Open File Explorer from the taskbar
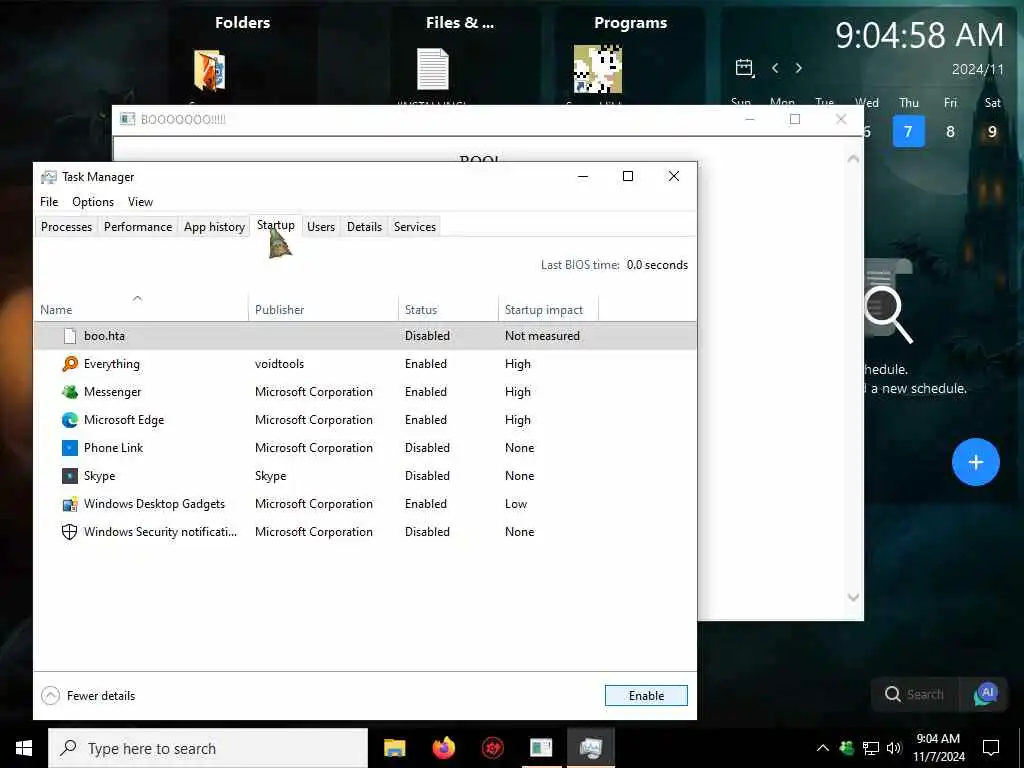This screenshot has width=1024, height=768. click(394, 748)
